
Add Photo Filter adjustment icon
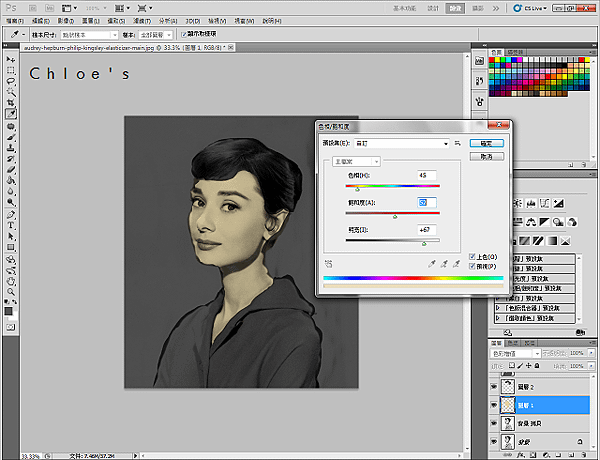click(x=558, y=222)
